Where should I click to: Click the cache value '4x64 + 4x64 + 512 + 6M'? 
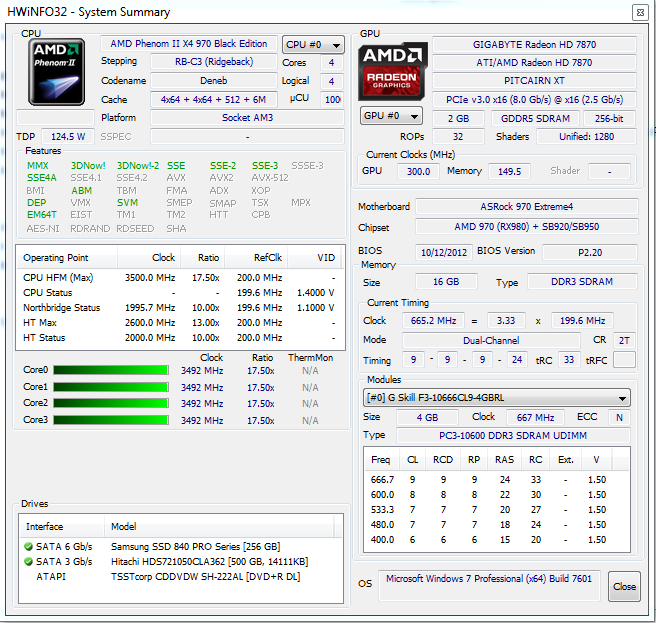point(214,100)
